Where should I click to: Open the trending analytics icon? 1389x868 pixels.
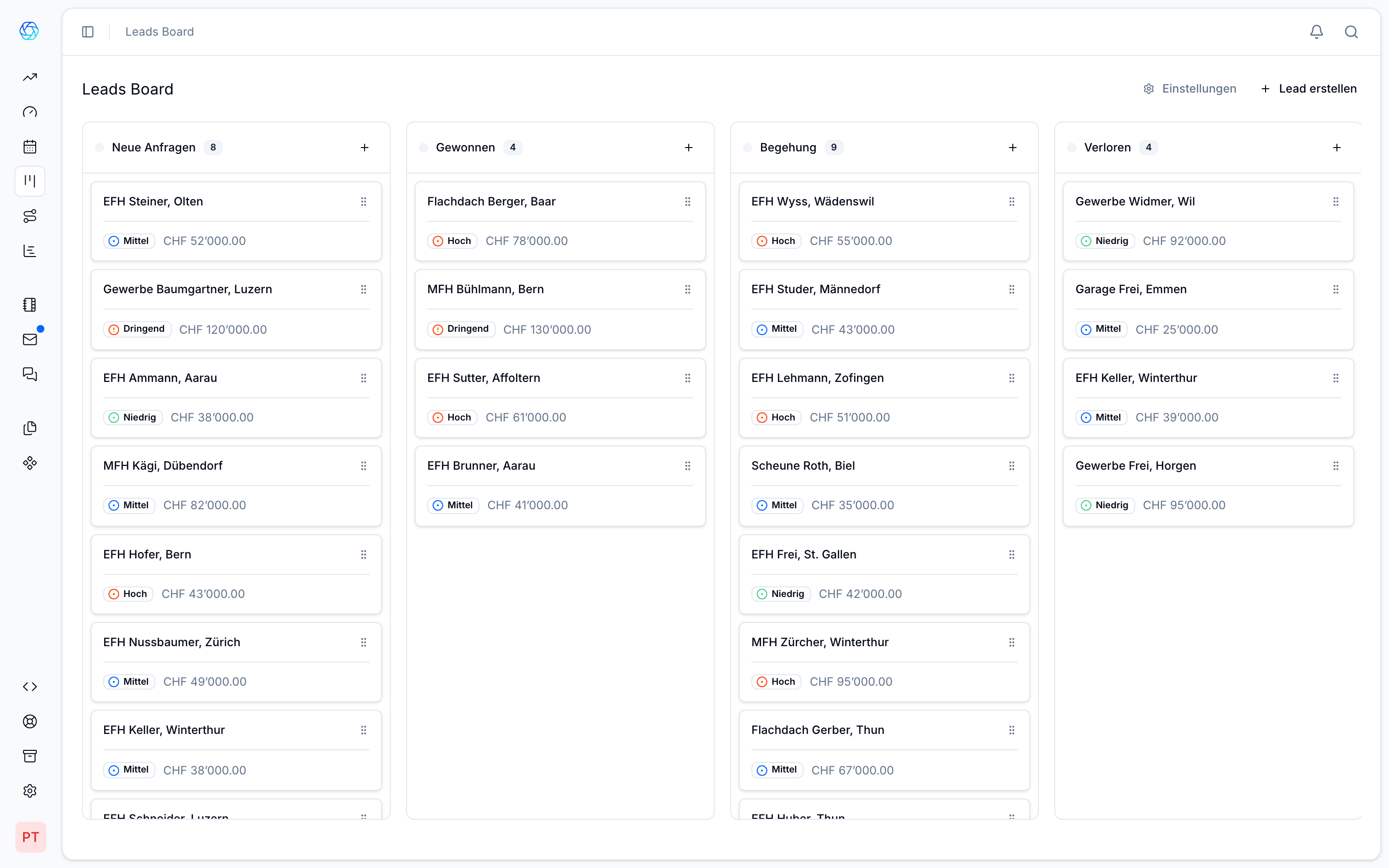coord(30,77)
